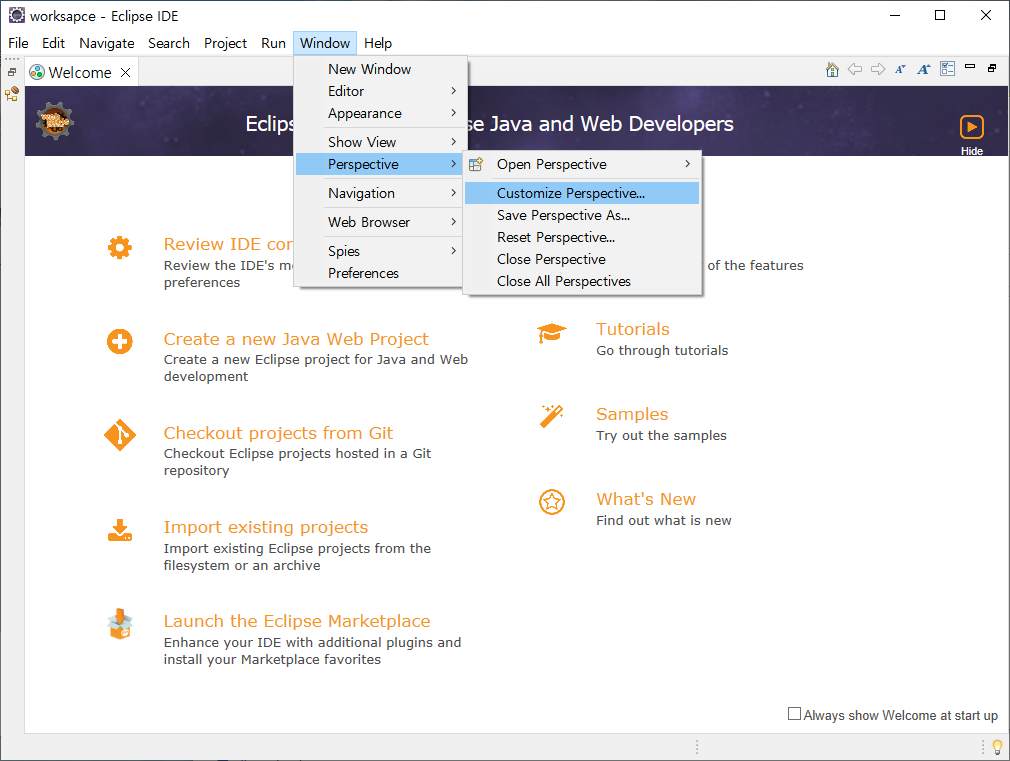This screenshot has width=1010, height=761.
Task: Click the plus icon for new Java Web Project
Action: pyautogui.click(x=120, y=342)
